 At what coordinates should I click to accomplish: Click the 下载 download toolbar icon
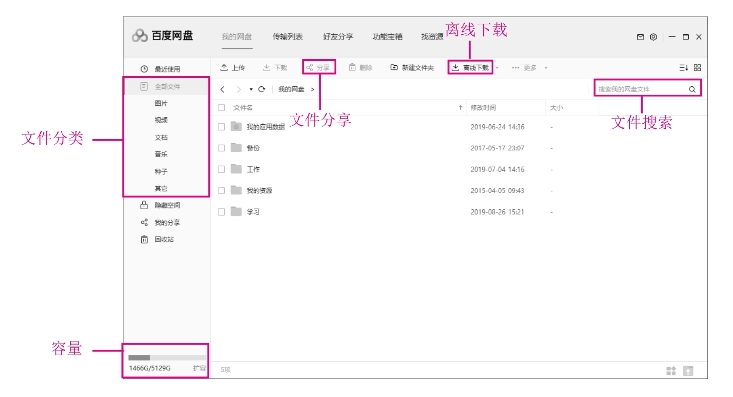point(266,68)
